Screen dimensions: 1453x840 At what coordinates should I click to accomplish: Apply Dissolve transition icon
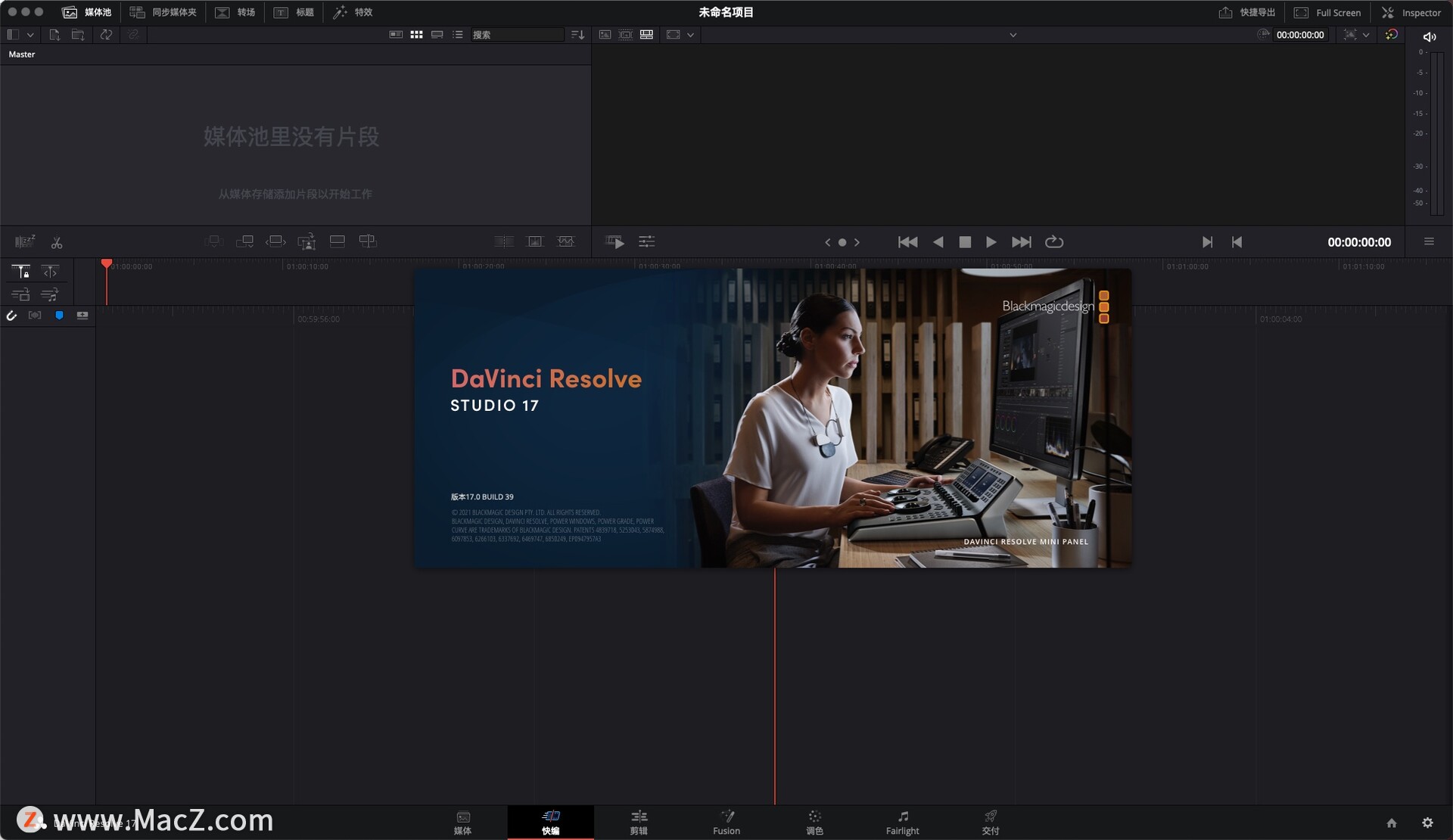pyautogui.click(x=535, y=241)
